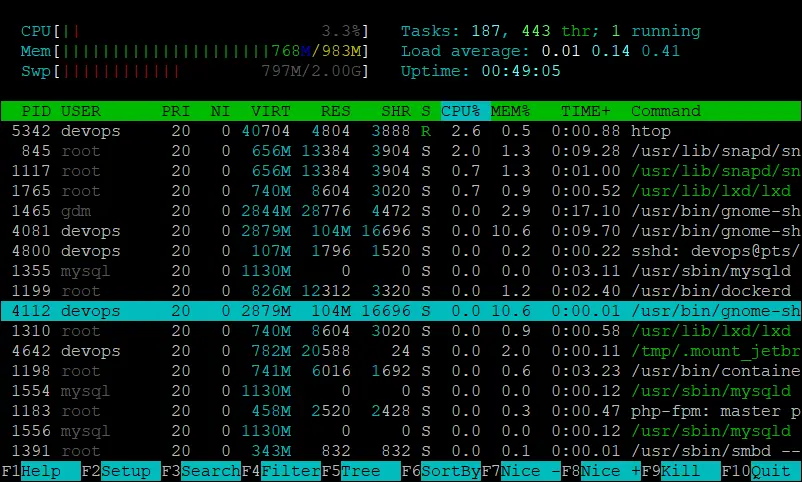The width and height of the screenshot is (802, 482).
Task: Sort by the SHR column header
Action: (x=396, y=111)
